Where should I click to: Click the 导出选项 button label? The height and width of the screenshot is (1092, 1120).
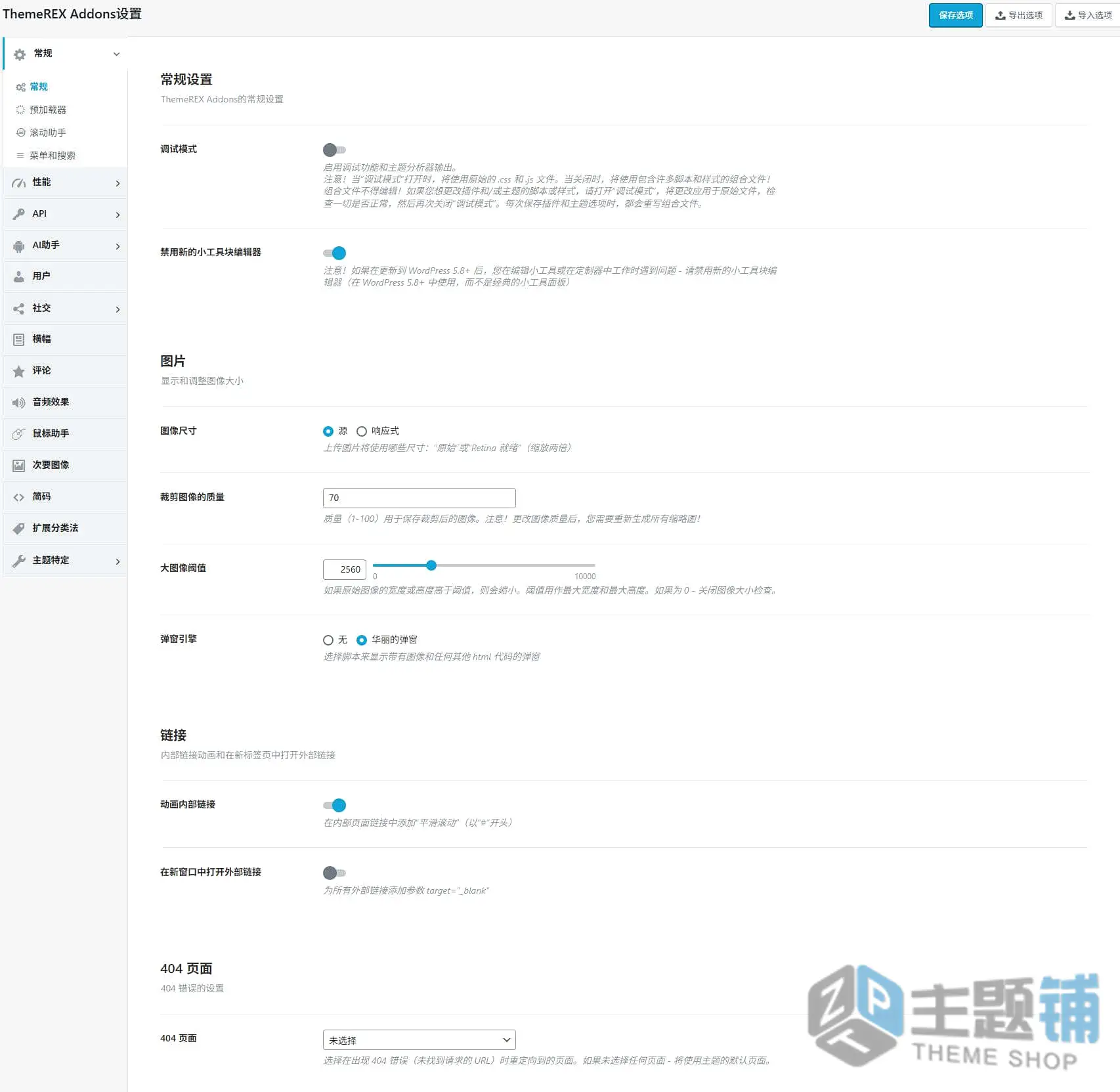[1025, 15]
